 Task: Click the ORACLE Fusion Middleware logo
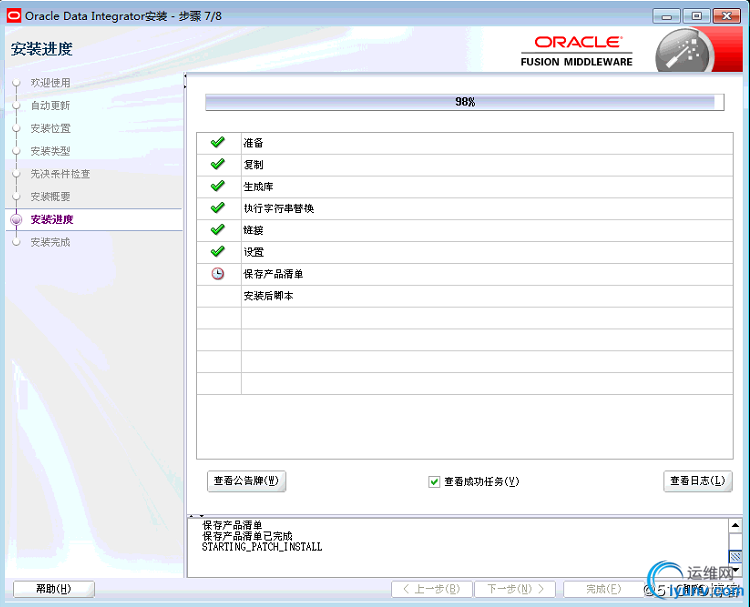(576, 51)
